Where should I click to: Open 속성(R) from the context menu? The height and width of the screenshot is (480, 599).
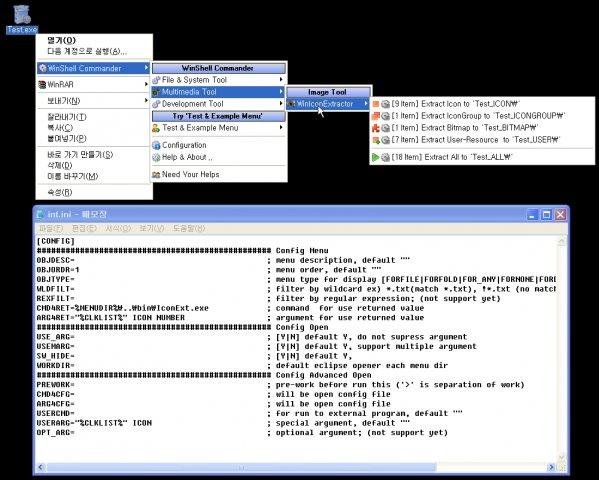[x=94, y=192]
